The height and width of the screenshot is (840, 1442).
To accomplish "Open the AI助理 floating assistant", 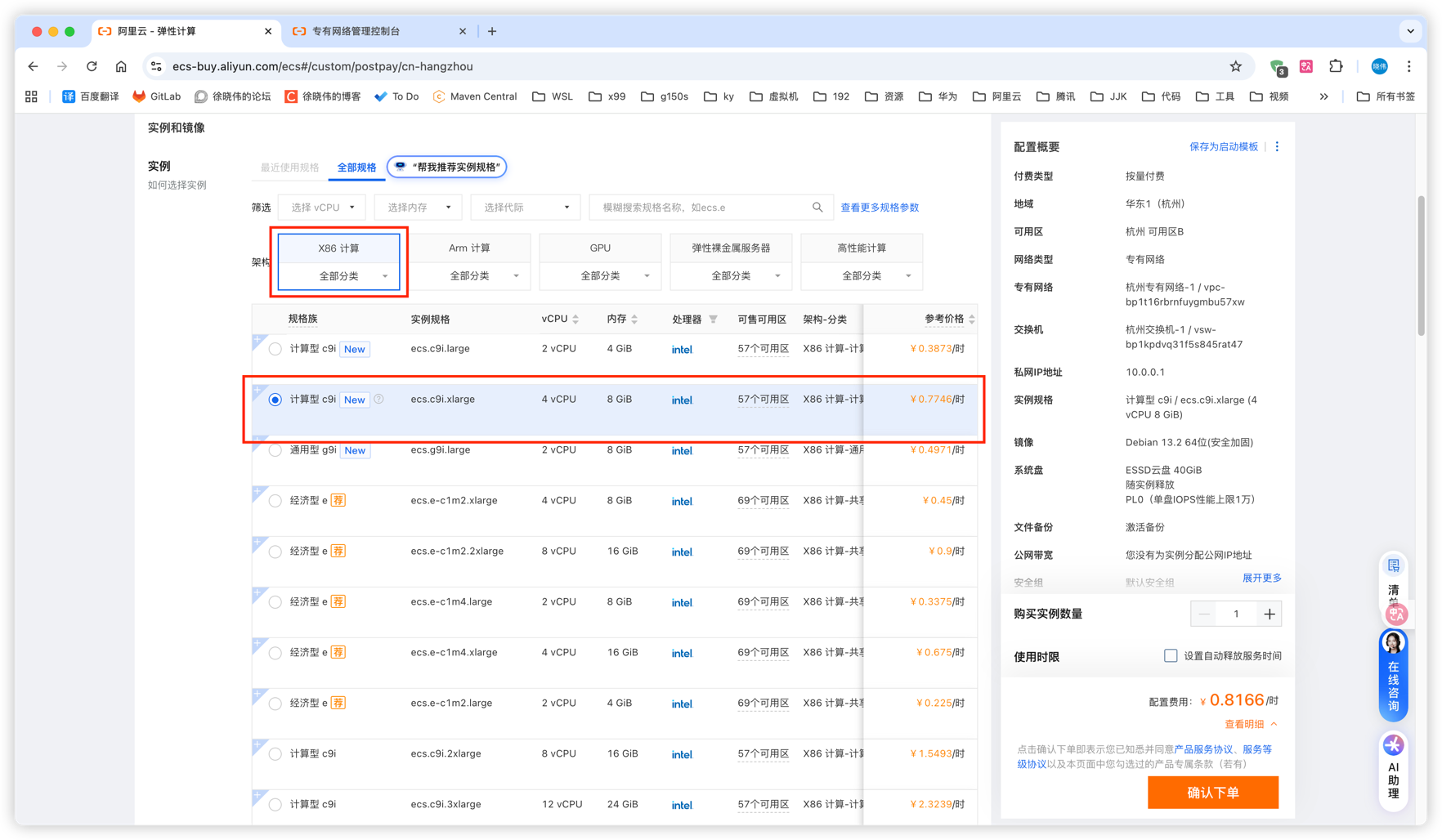I will 1393,768.
